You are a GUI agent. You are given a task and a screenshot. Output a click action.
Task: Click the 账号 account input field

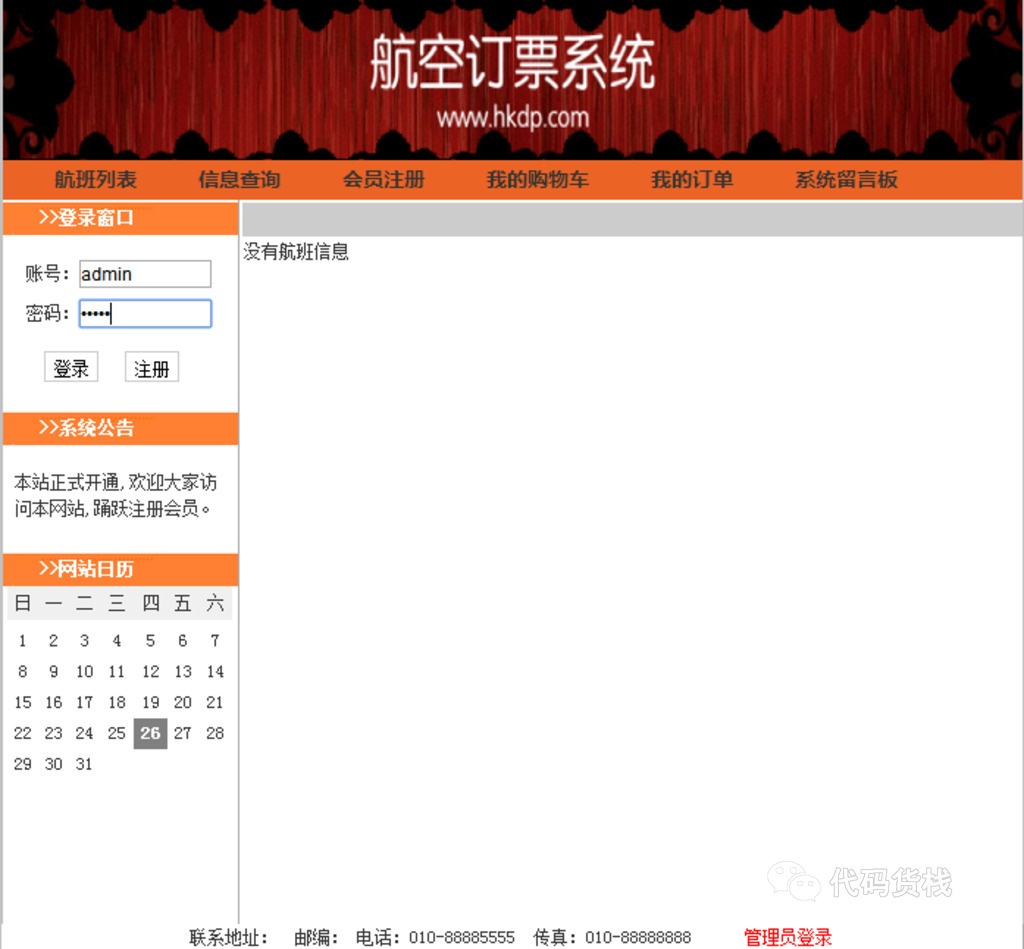[144, 273]
